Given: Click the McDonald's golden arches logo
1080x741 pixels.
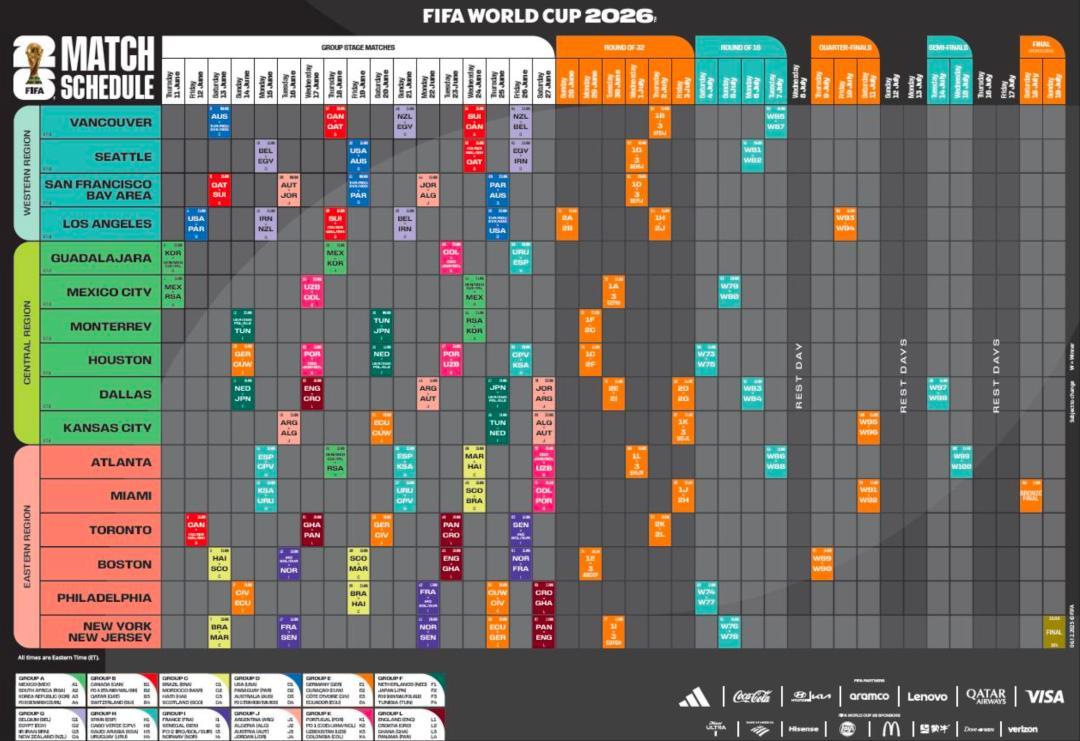Looking at the screenshot, I should [890, 729].
